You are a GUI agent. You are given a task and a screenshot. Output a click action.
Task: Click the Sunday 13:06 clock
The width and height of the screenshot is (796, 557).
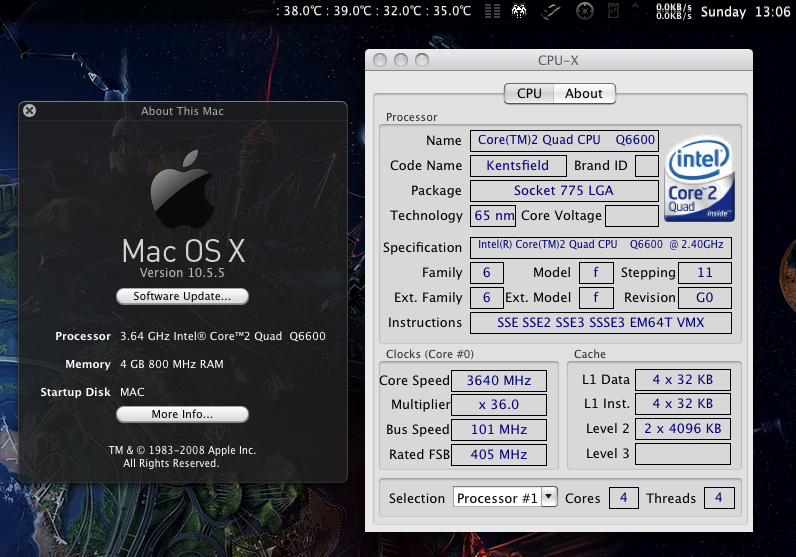pos(745,12)
